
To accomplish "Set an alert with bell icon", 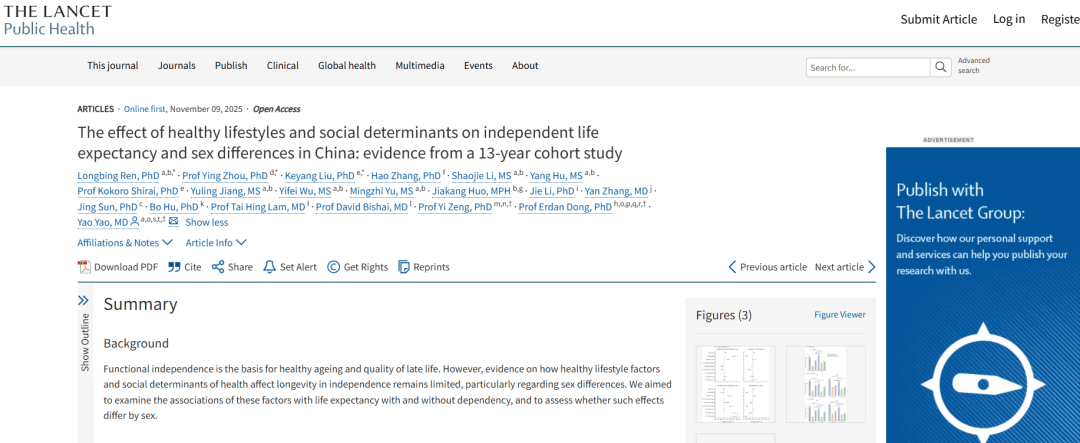I will tap(290, 267).
